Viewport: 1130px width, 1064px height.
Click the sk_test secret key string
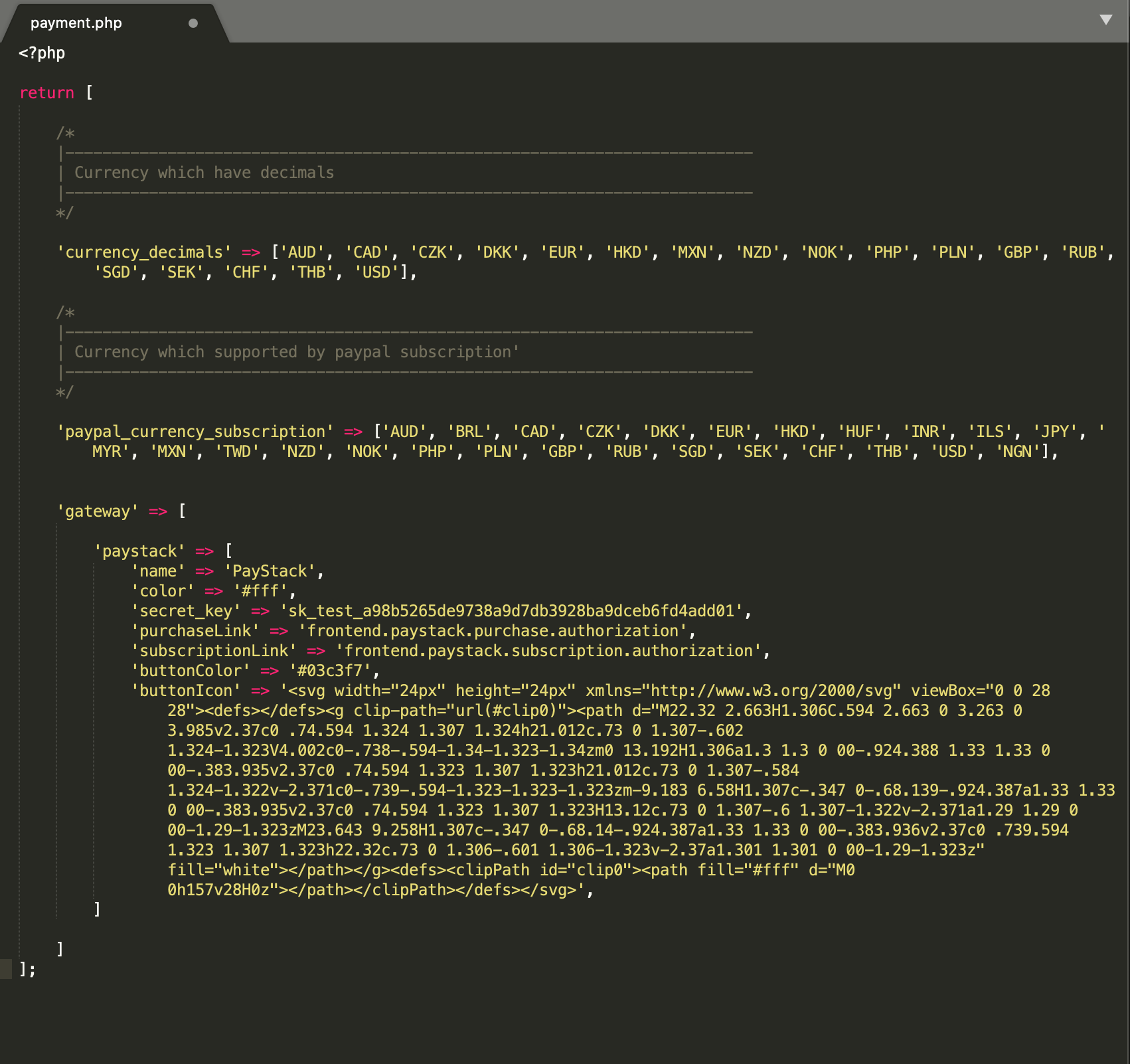point(511,611)
